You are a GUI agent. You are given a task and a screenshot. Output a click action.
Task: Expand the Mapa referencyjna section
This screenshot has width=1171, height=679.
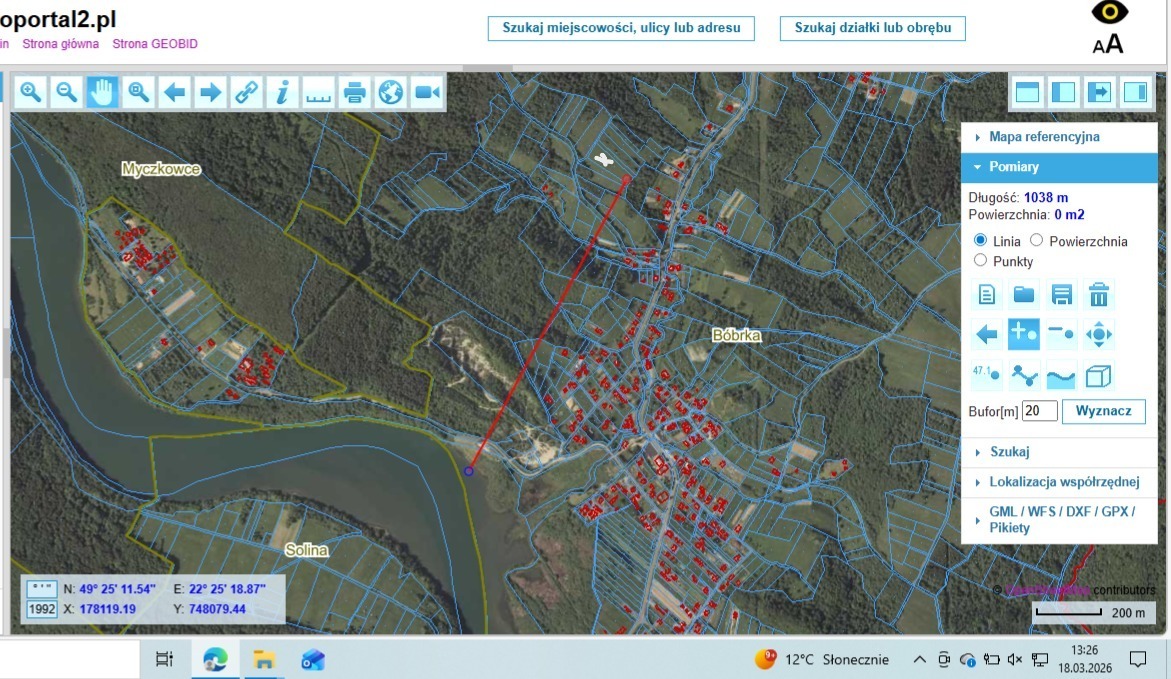tap(1043, 137)
